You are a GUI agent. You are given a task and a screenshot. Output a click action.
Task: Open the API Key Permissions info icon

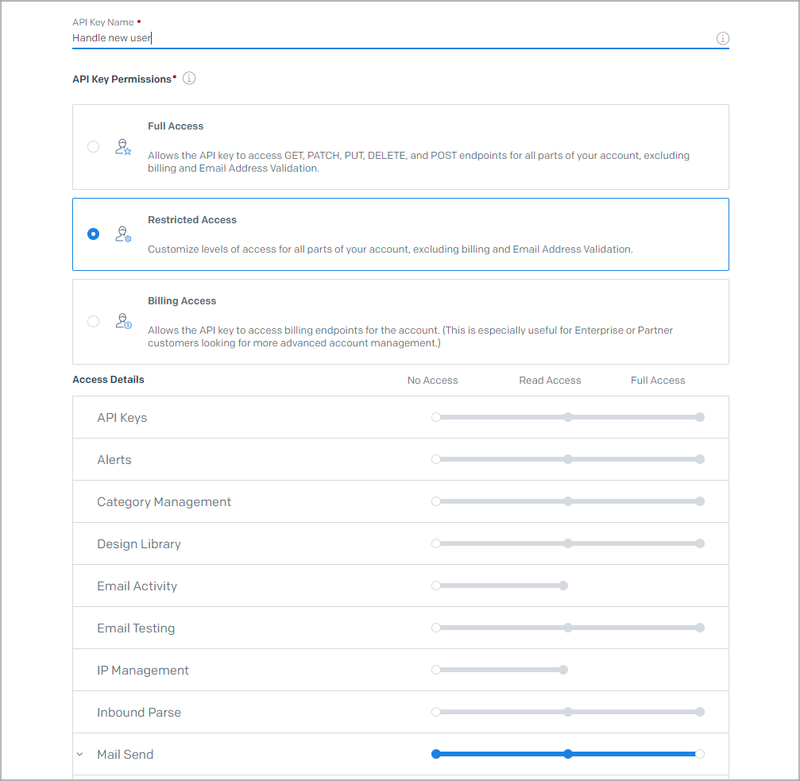coord(189,78)
